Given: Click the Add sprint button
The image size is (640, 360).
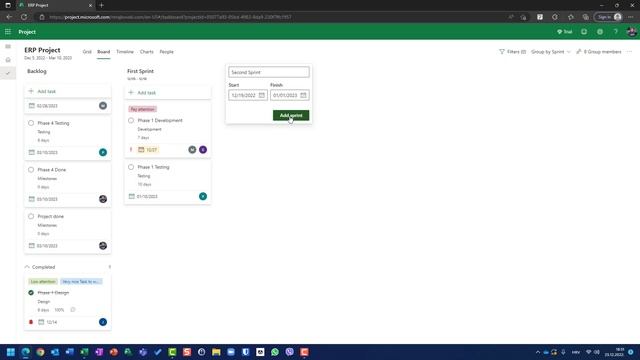Looking at the screenshot, I should 291,116.
